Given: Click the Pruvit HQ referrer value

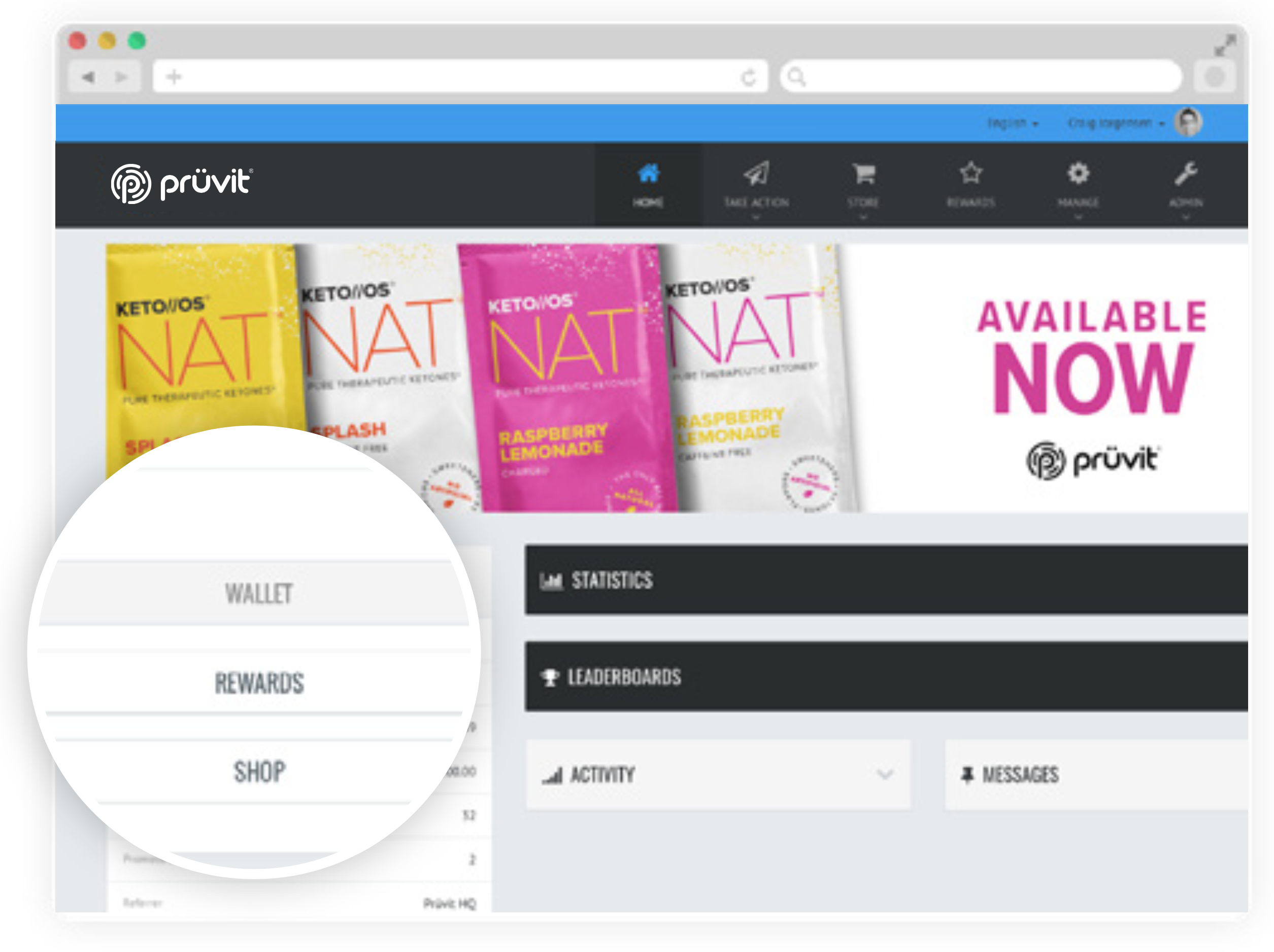Looking at the screenshot, I should click(449, 904).
